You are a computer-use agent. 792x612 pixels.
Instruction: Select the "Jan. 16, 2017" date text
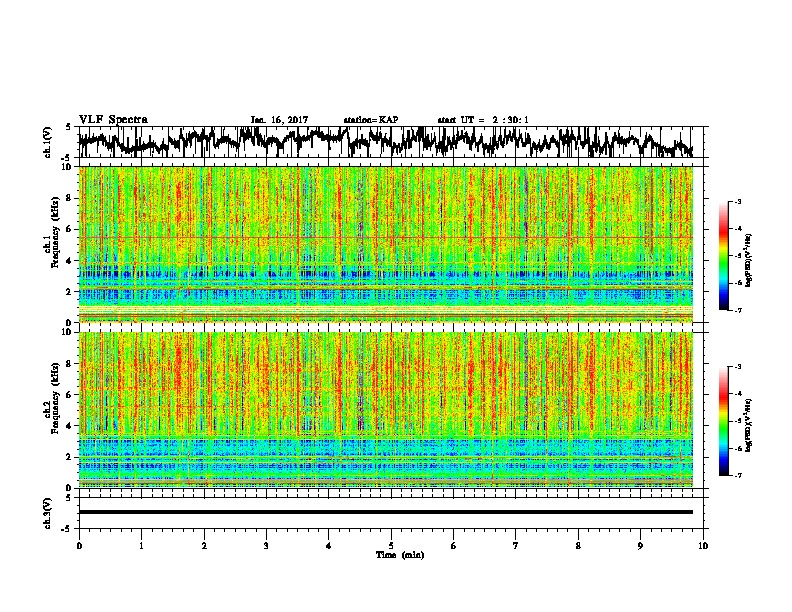click(x=279, y=120)
